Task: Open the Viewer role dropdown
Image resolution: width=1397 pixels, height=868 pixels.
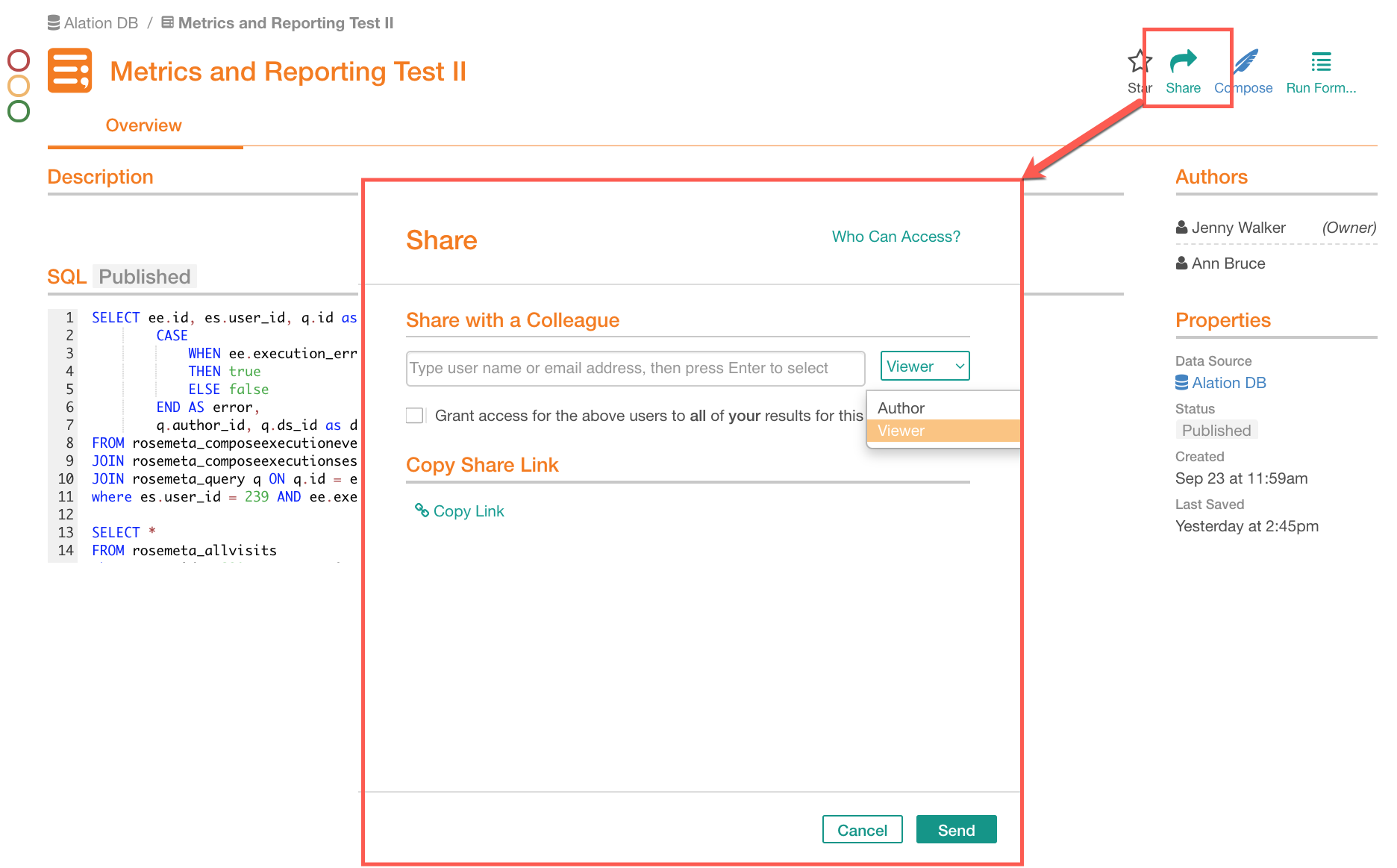Action: pos(925,366)
